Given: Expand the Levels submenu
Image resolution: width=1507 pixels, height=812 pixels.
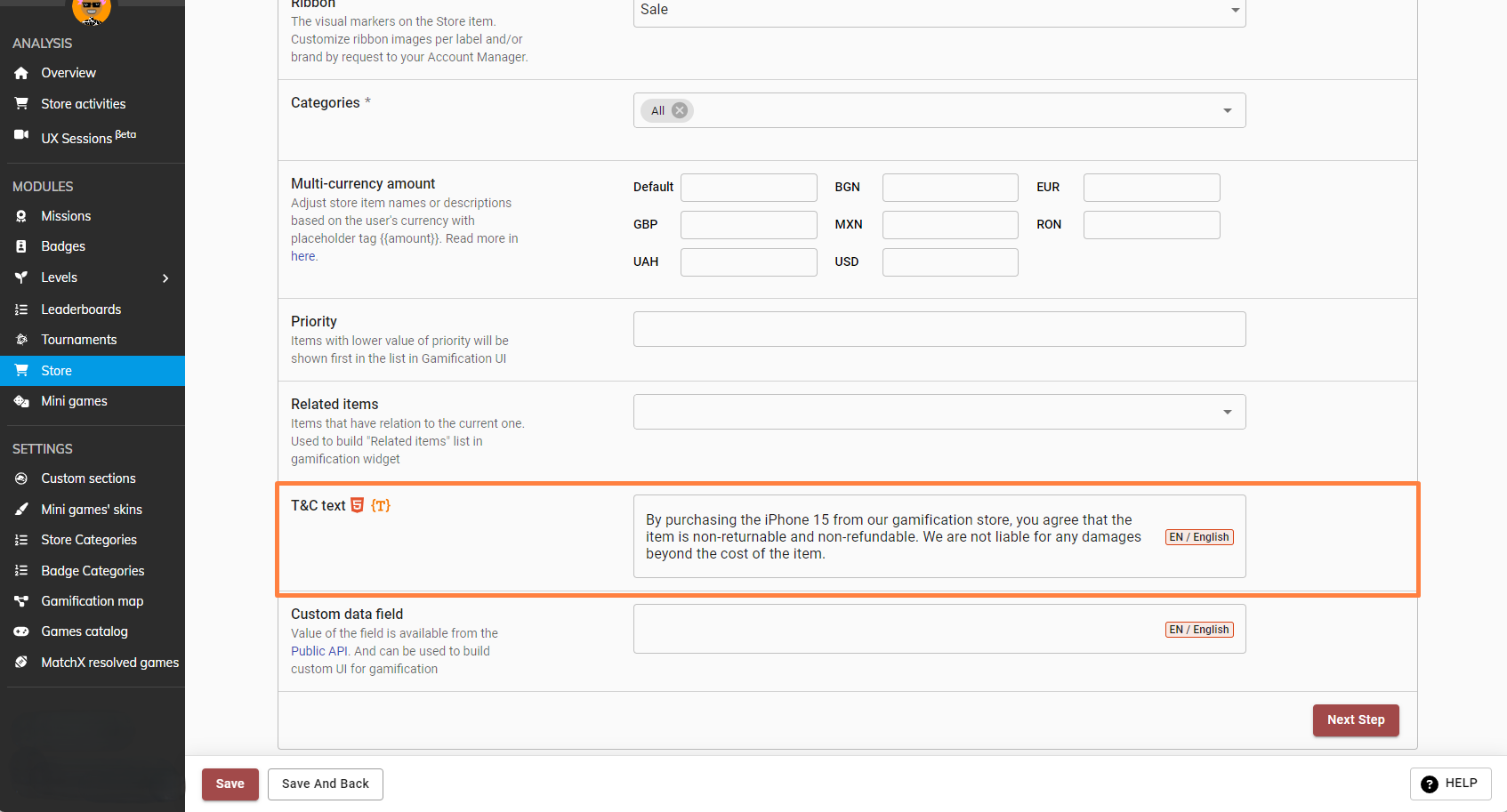Looking at the screenshot, I should click(165, 277).
